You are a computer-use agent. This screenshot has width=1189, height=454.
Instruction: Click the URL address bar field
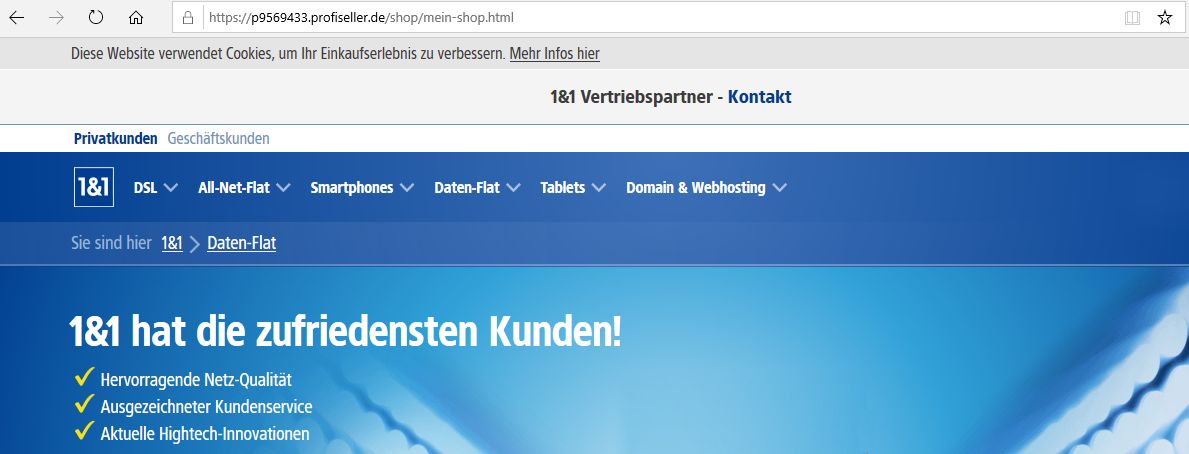click(x=650, y=18)
